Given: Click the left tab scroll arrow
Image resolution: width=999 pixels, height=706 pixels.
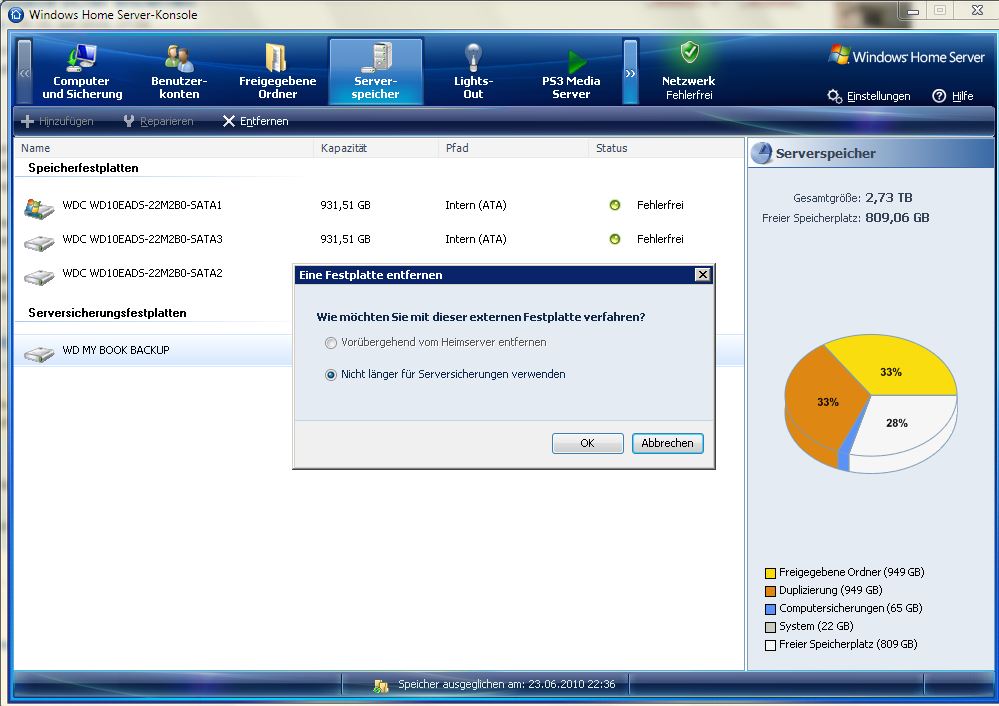Looking at the screenshot, I should point(24,71).
